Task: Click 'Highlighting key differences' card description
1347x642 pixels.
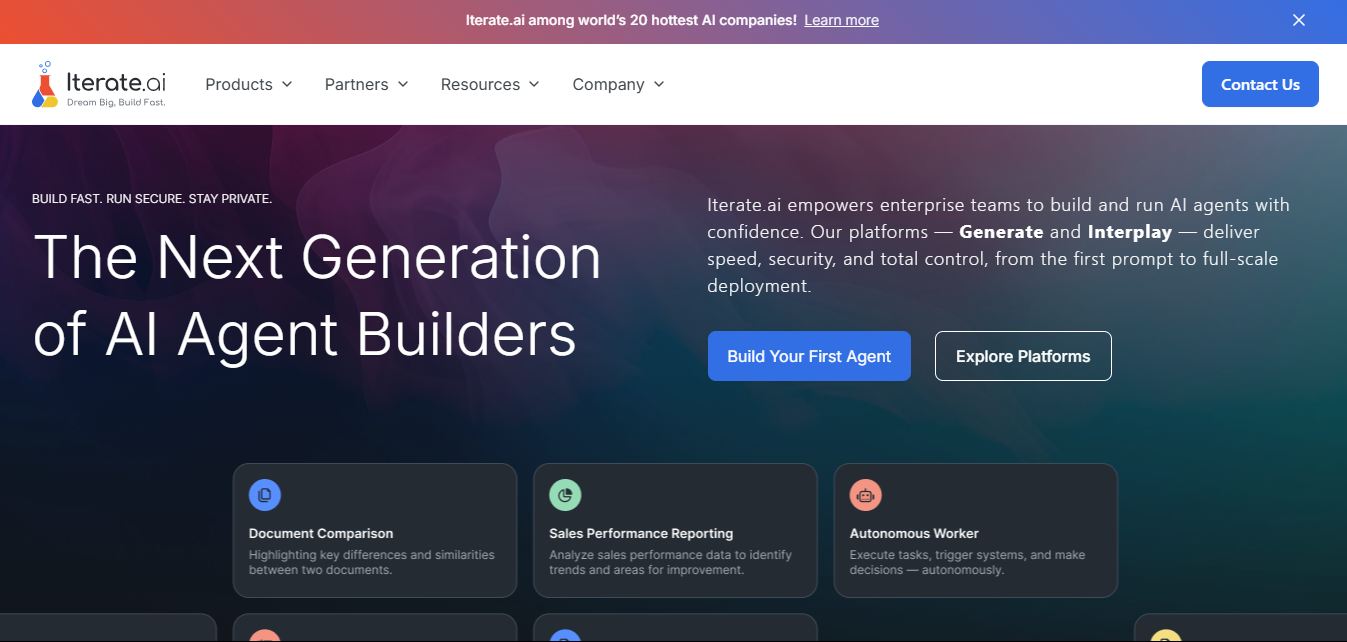Action: point(372,562)
